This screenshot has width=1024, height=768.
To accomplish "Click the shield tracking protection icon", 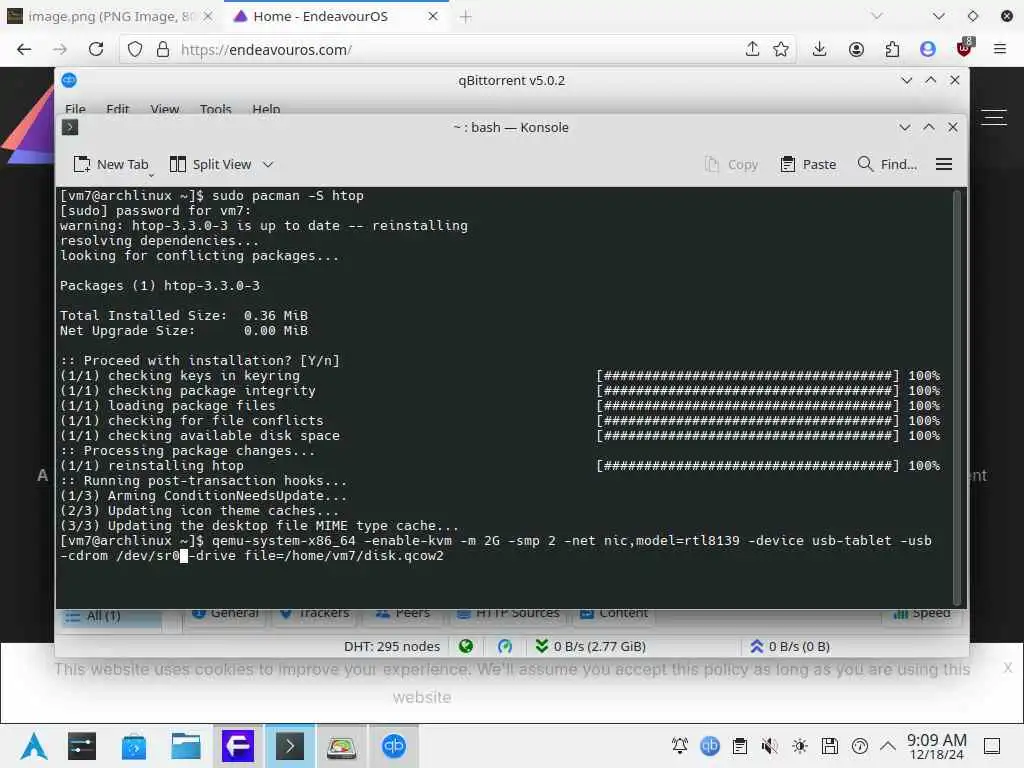I will click(135, 50).
